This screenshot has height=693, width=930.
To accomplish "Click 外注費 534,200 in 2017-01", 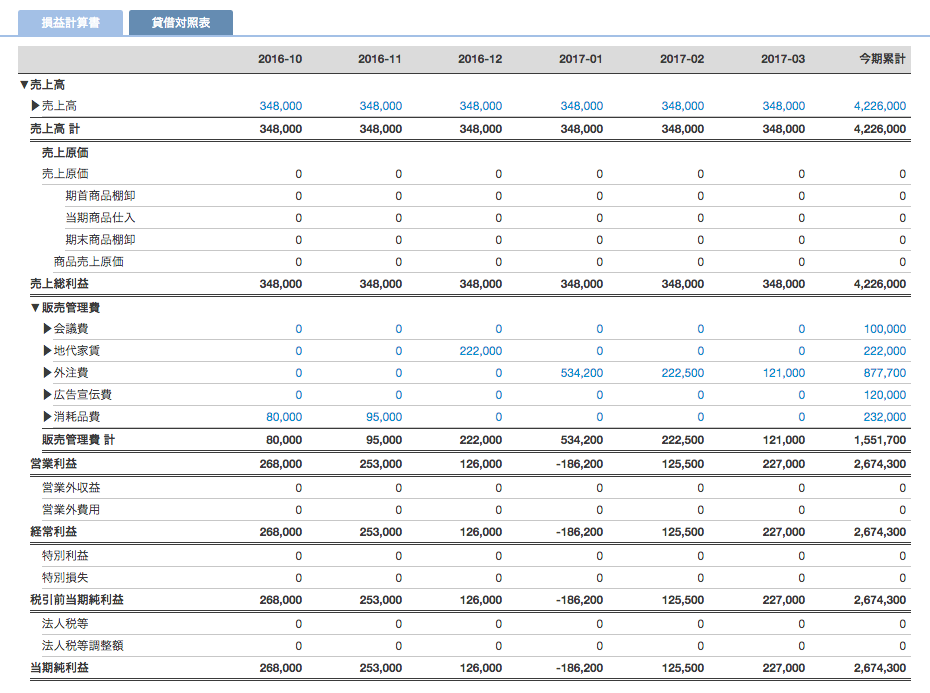I will pyautogui.click(x=582, y=373).
